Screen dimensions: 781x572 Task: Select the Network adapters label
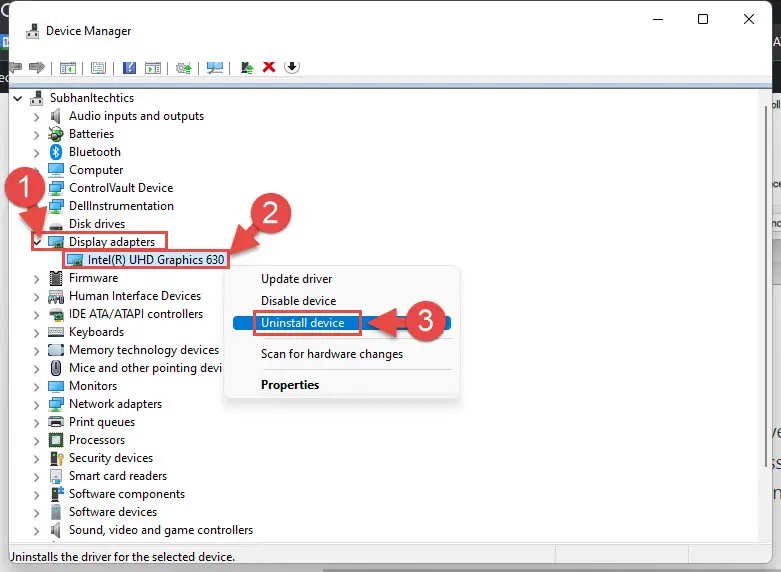[116, 404]
